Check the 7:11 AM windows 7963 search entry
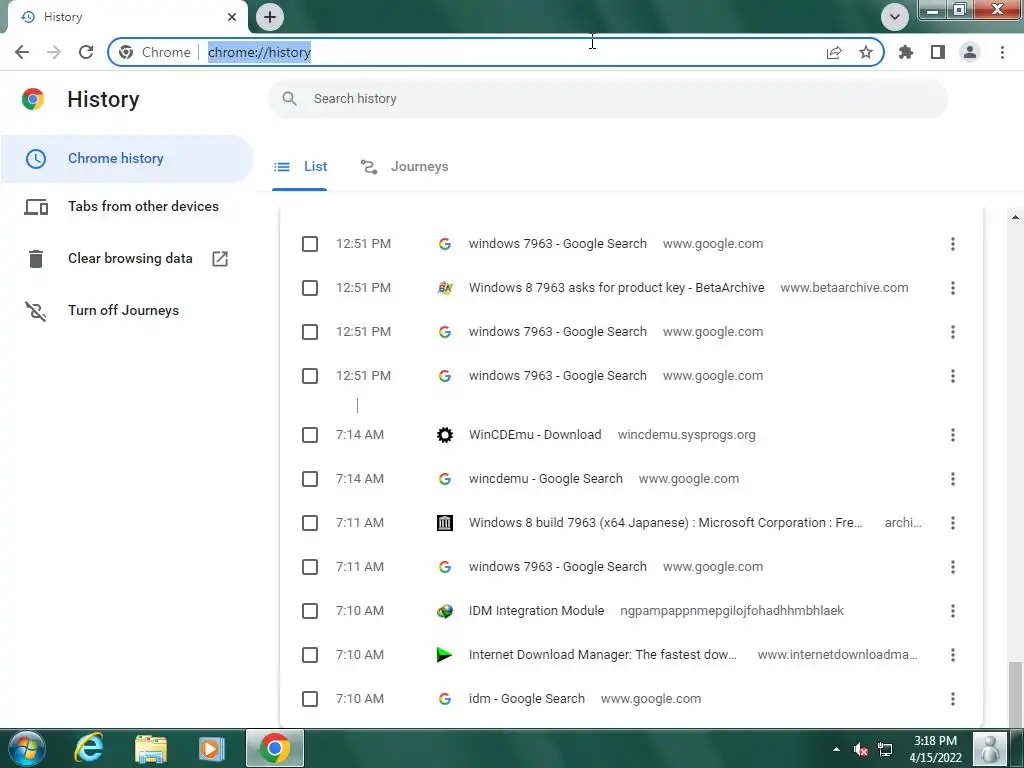The image size is (1024, 768). click(310, 567)
